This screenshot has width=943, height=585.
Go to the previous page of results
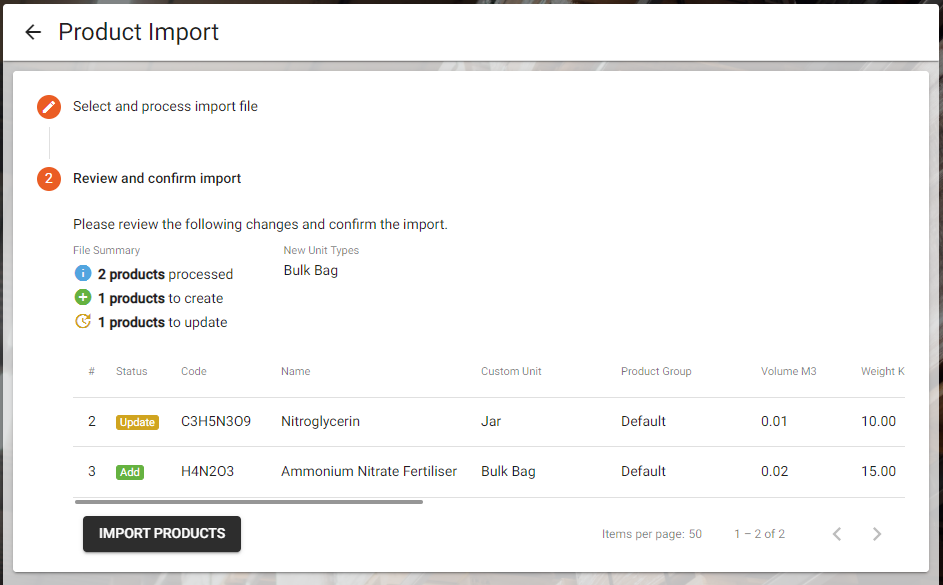tap(837, 534)
